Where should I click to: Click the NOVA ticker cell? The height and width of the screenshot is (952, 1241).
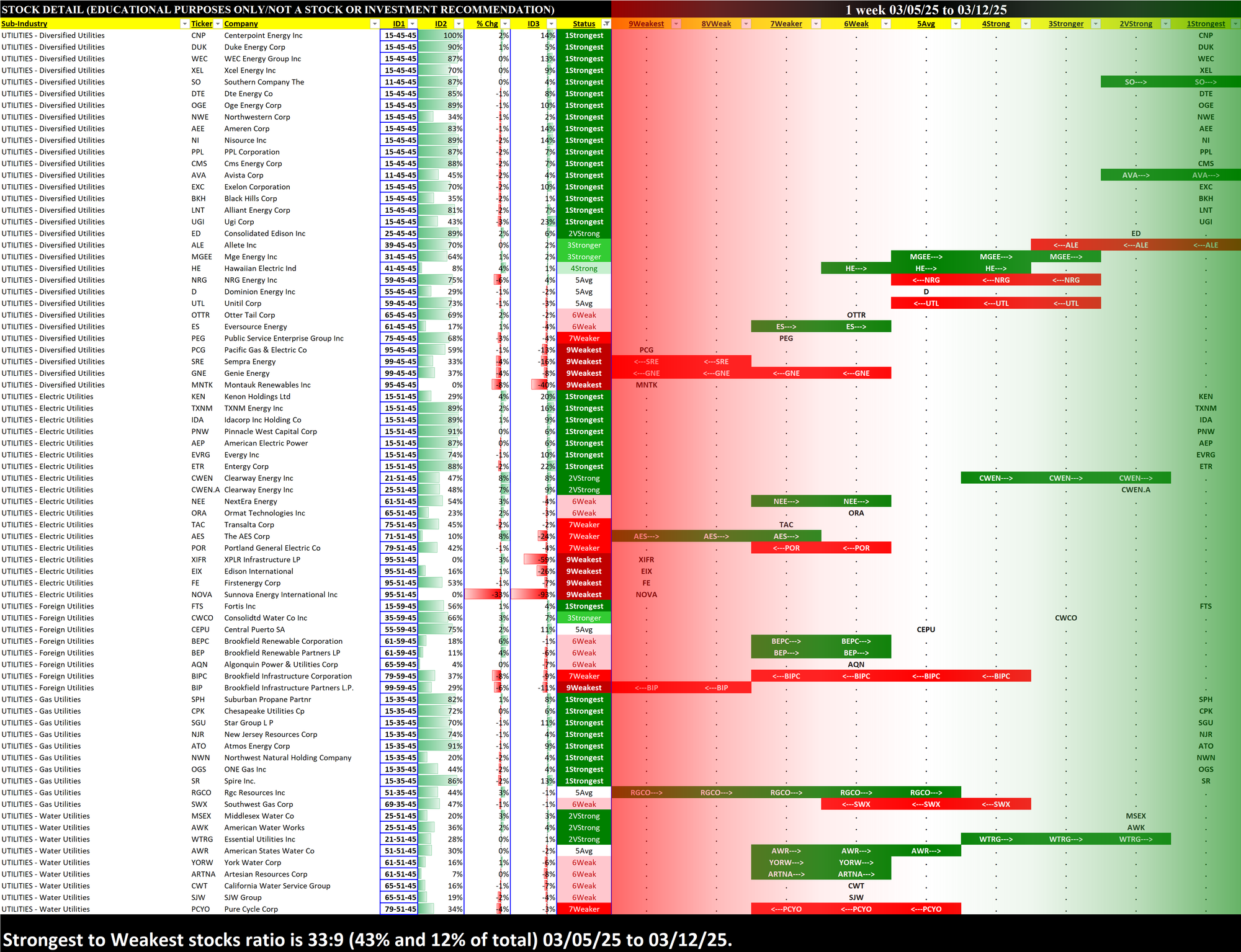pos(201,594)
